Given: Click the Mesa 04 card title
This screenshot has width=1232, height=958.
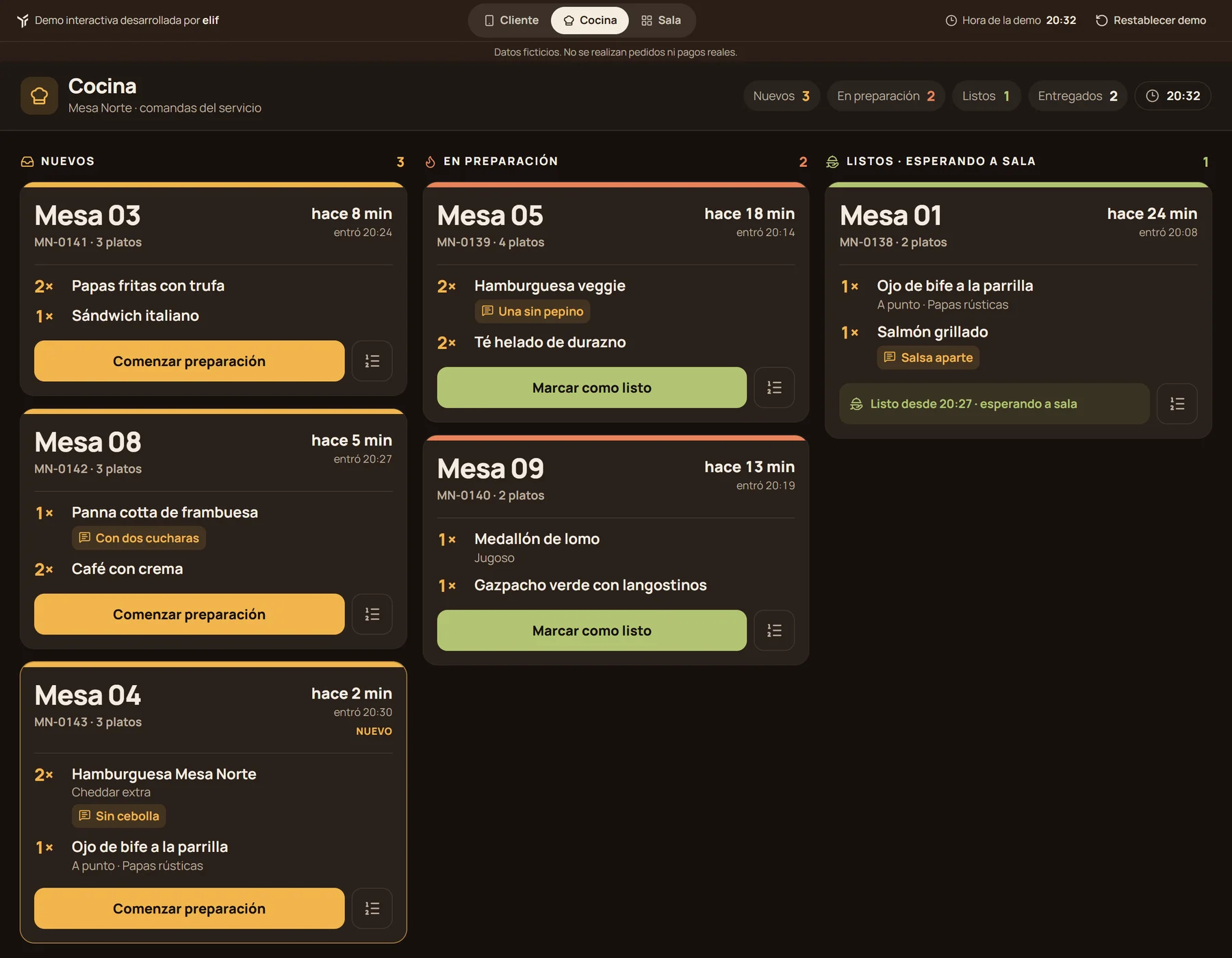Looking at the screenshot, I should (88, 695).
